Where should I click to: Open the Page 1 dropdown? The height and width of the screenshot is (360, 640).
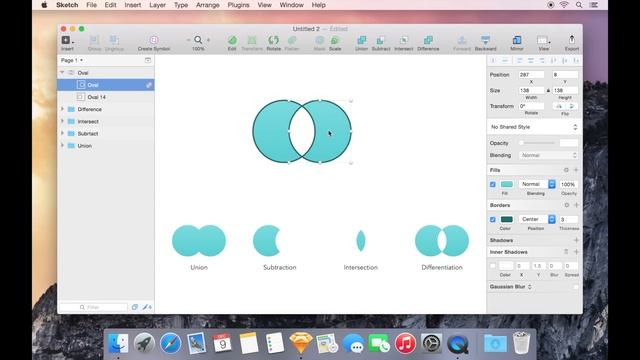[72, 60]
